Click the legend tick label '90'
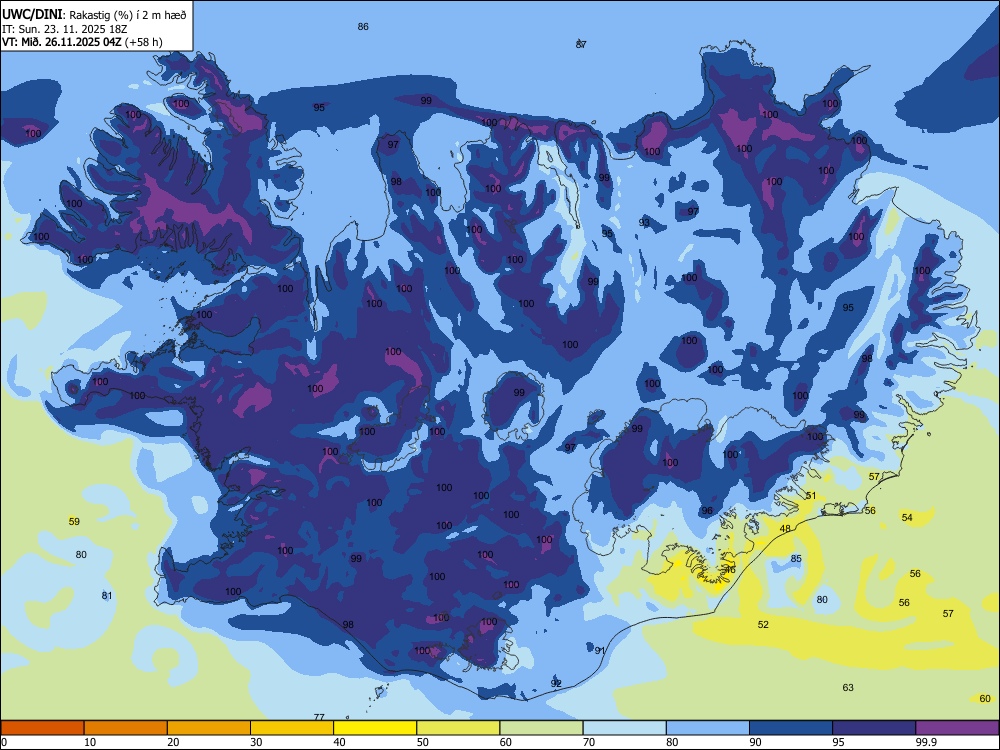Screen dimensions: 1000x750 (x=755, y=742)
